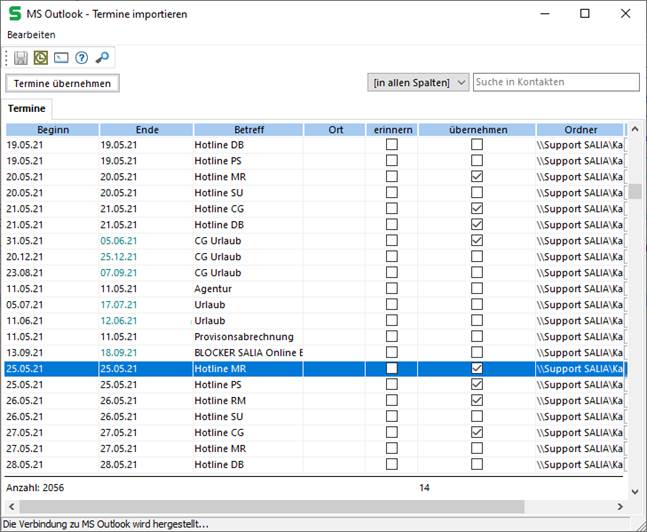
Task: Enable erinnern checkbox for Agentur row
Action: coord(392,289)
